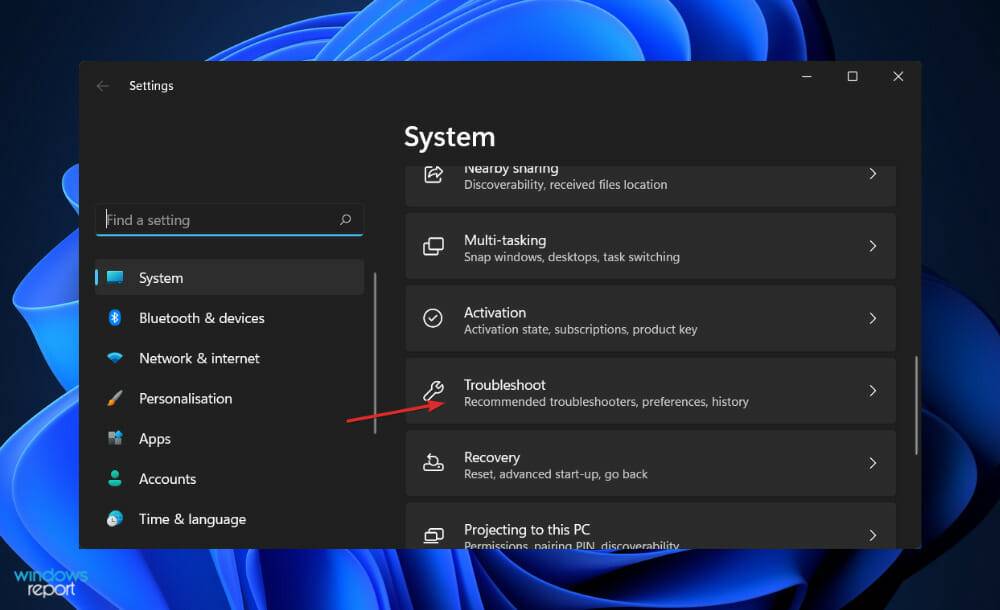The image size is (1000, 610).
Task: Click the System monitor icon in sidebar
Action: (118, 277)
